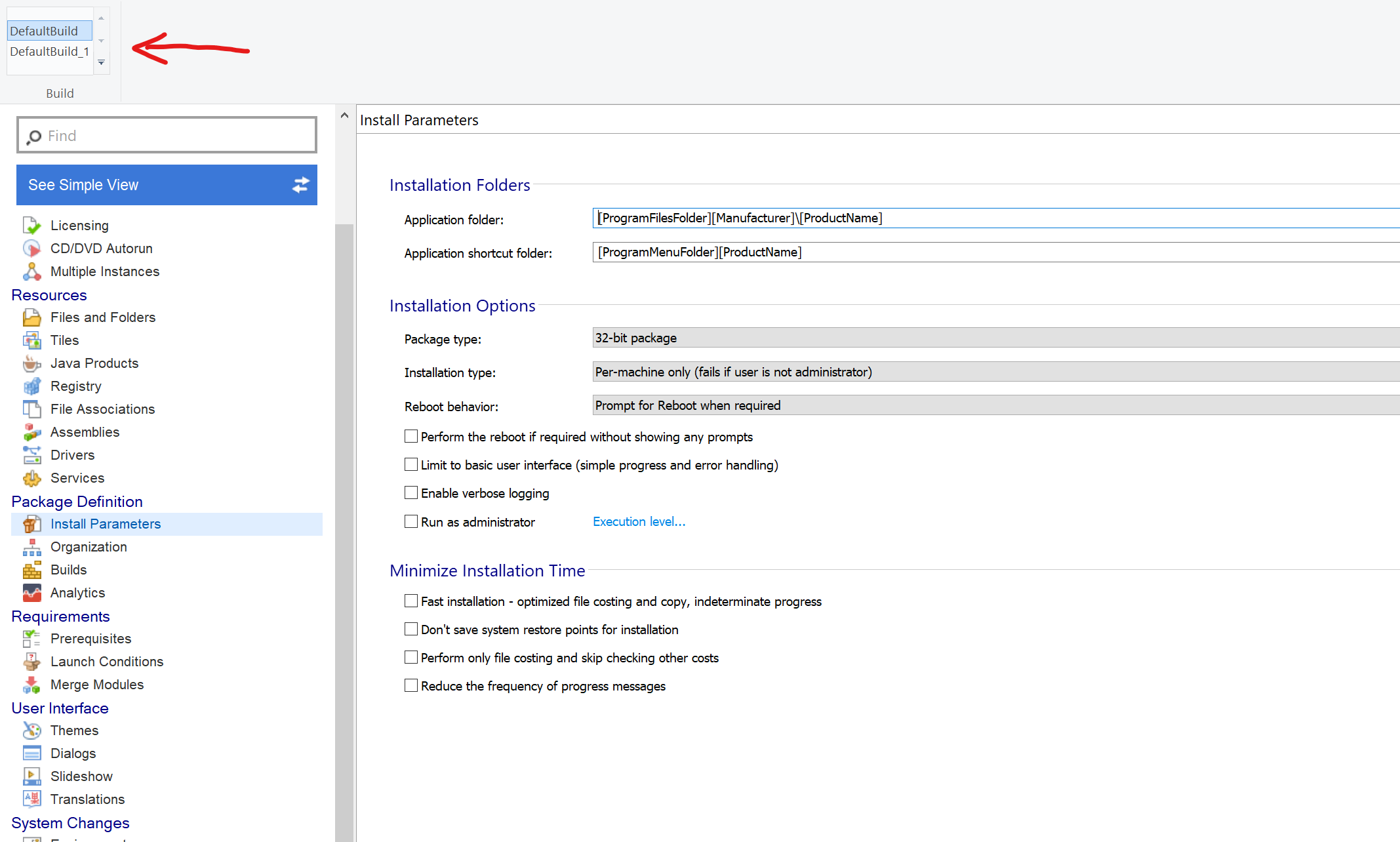Click the Files and Folders icon

coord(31,317)
